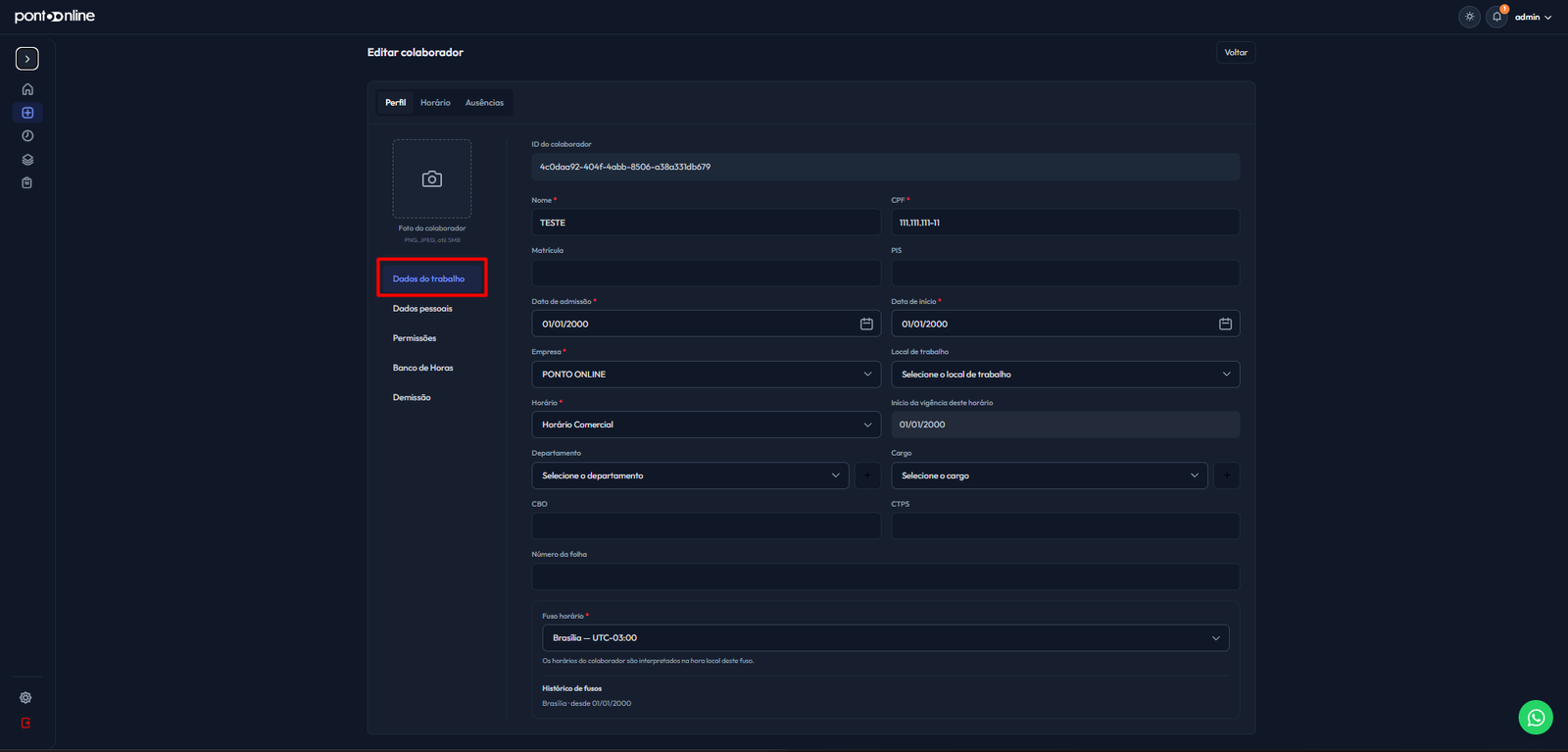Open the Cargo dropdown
This screenshot has width=1568, height=752.
1050,476
